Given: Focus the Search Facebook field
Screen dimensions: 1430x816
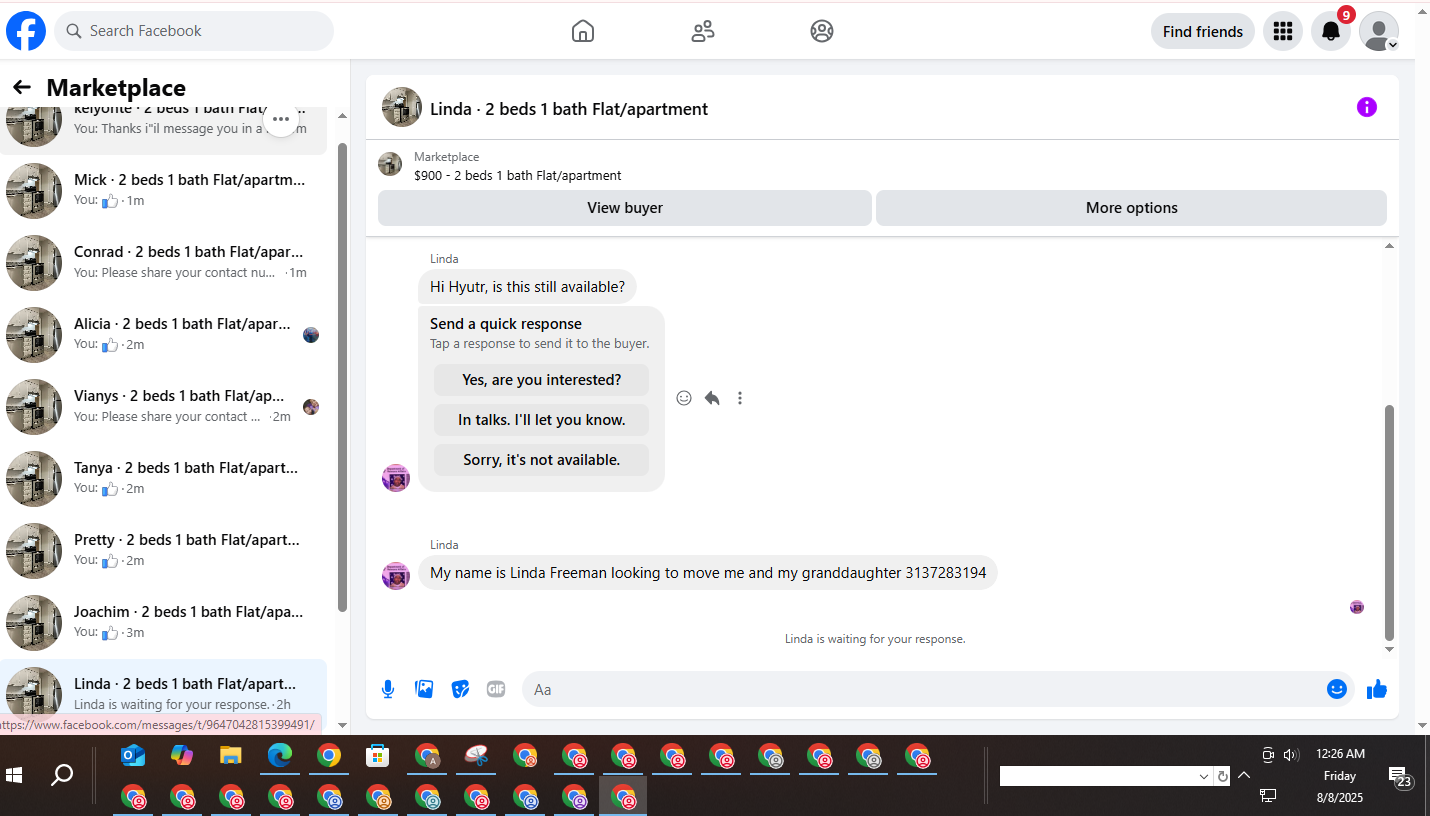Looking at the screenshot, I should 194,31.
